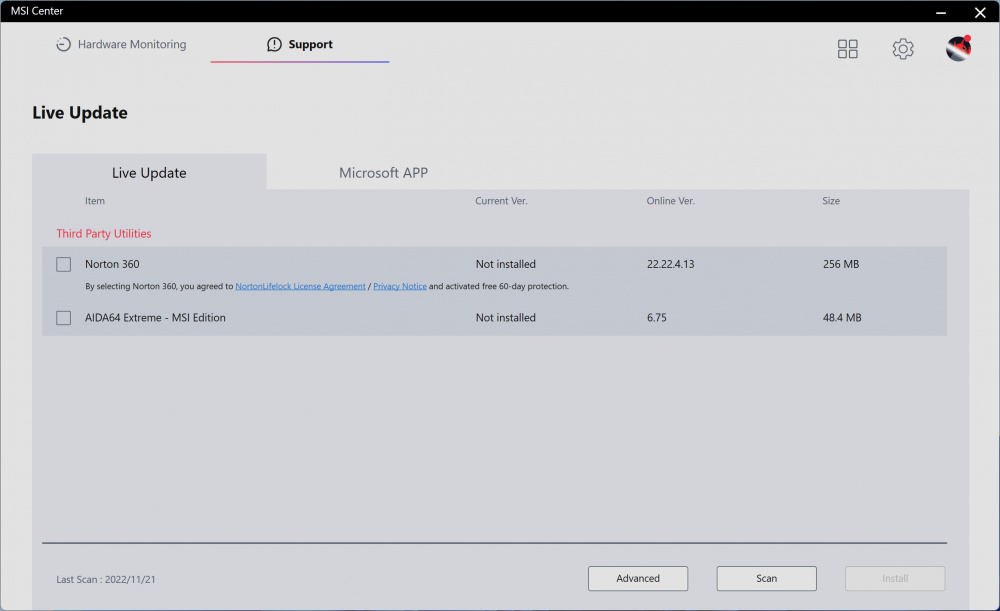The image size is (1000, 611).
Task: Click the Hardware Monitoring gauge icon
Action: (x=63, y=44)
